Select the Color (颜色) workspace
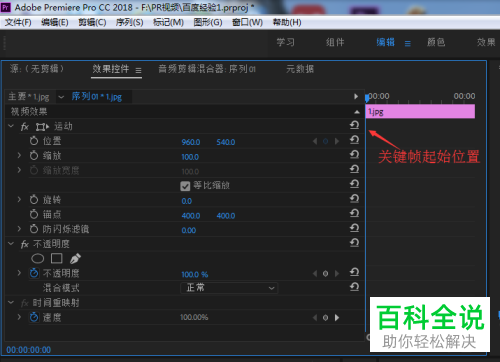 436,42
